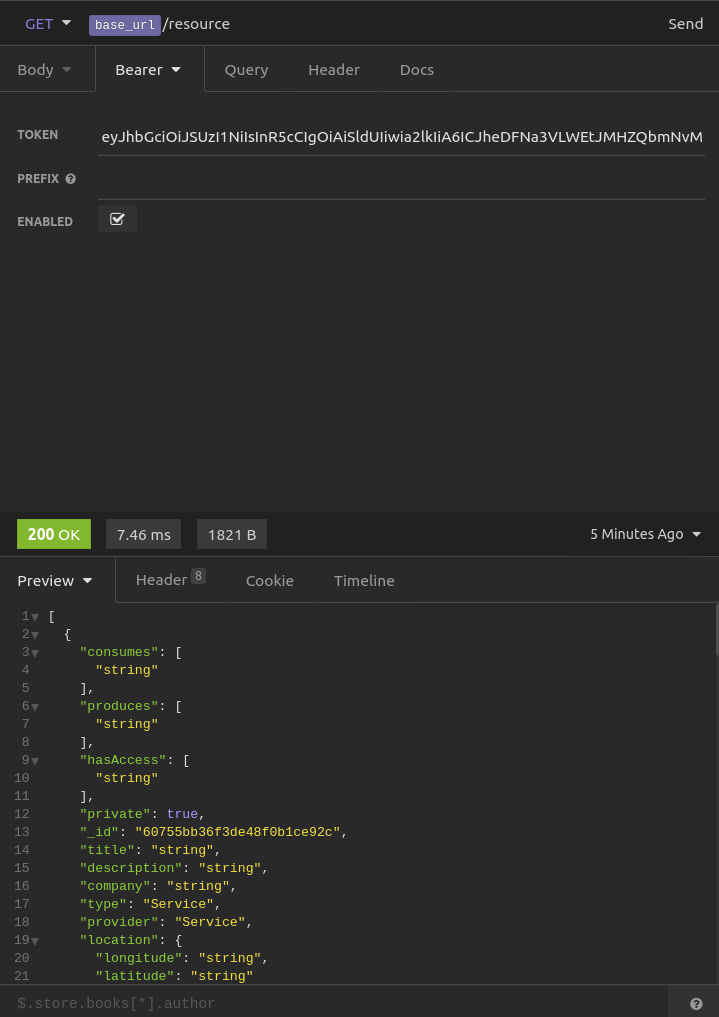The height and width of the screenshot is (1017, 719).
Task: Click the "_id" value 60755bb36f3de48f0b1ce92c
Action: coord(238,832)
